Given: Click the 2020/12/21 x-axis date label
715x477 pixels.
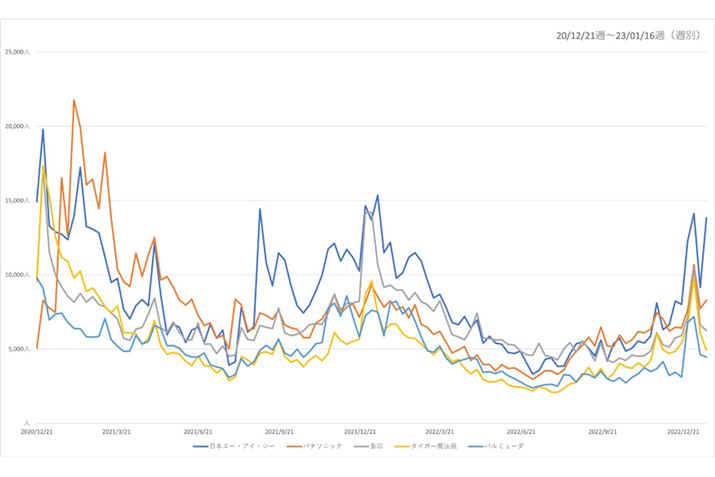Looking at the screenshot, I should coord(35,430).
